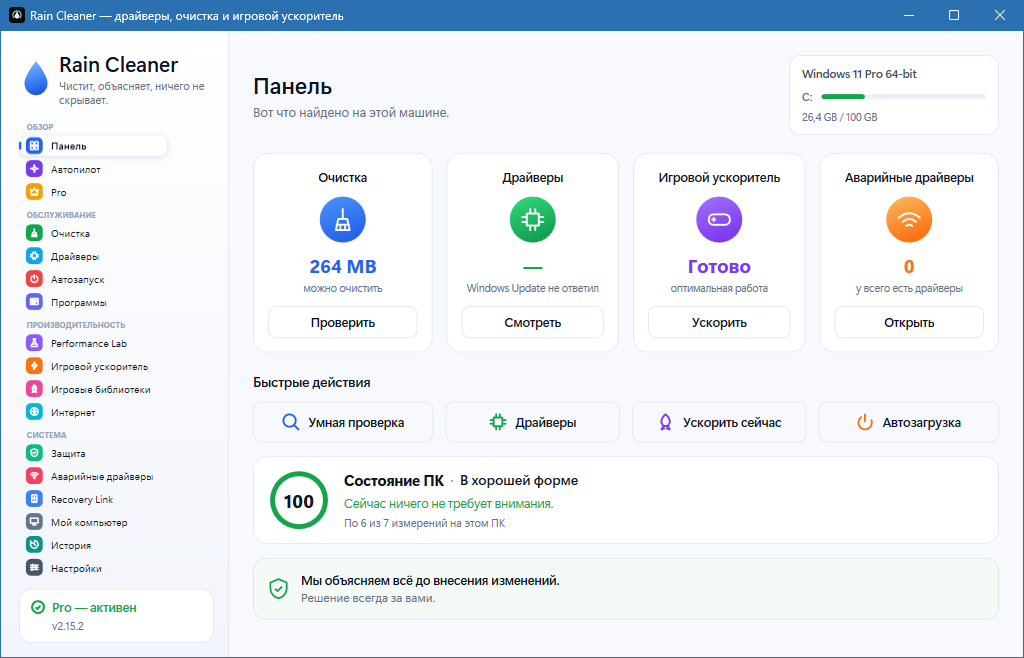The height and width of the screenshot is (658, 1024).
Task: Click the orange Игровой ускоритель lightning icon
Action: [35, 366]
